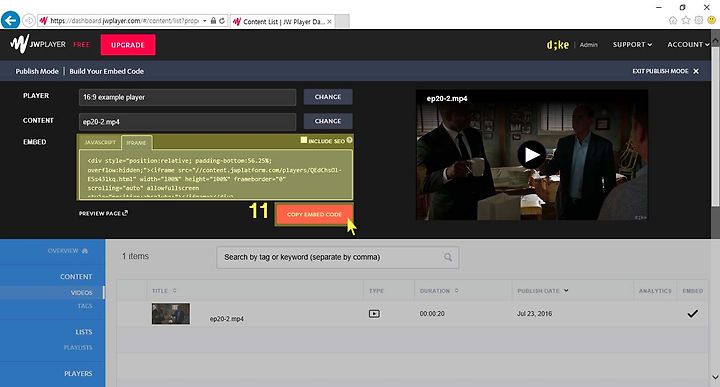
Task: Select LISTS in the sidebar
Action: [84, 332]
